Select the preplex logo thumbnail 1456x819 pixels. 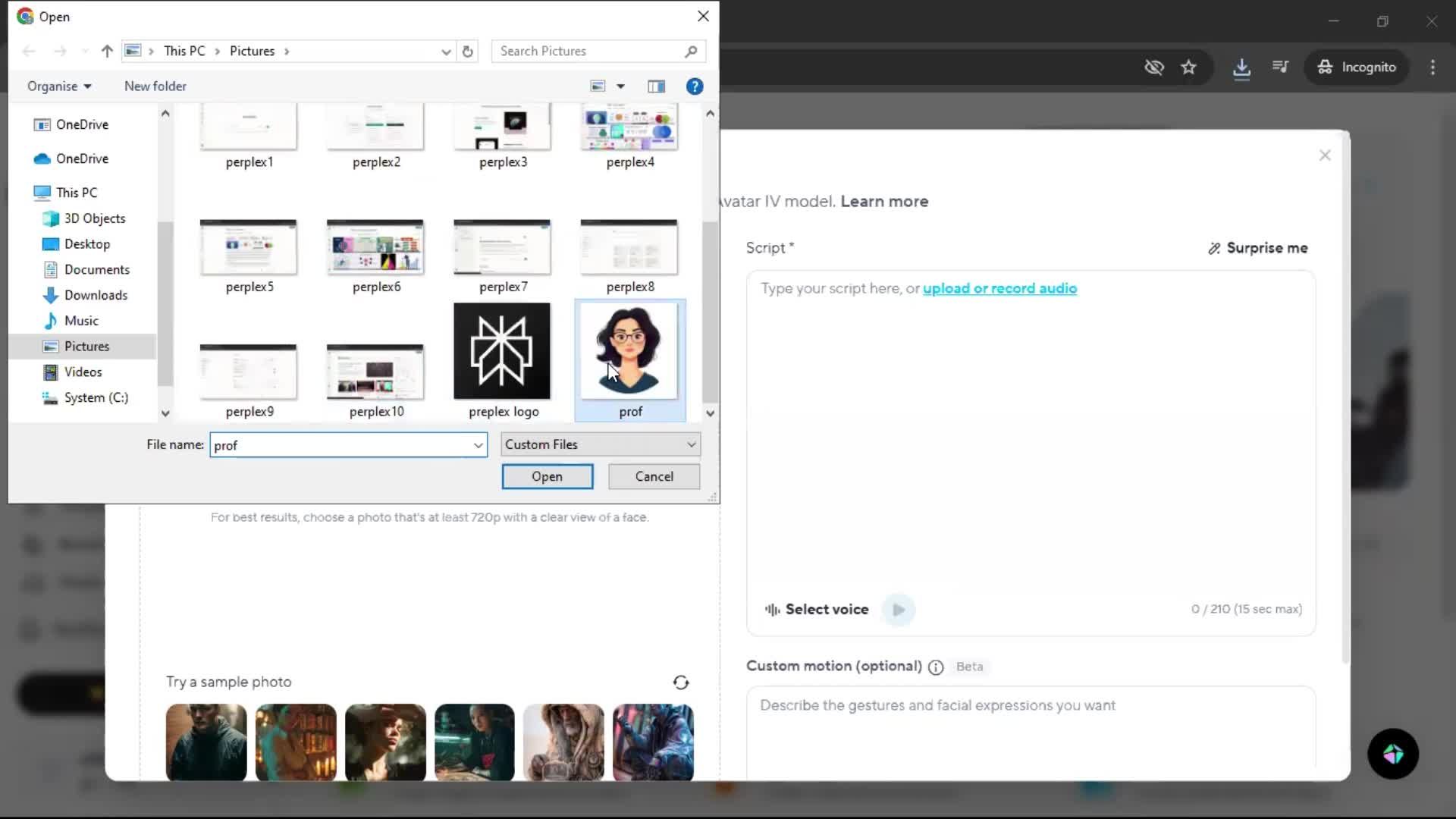coord(502,352)
